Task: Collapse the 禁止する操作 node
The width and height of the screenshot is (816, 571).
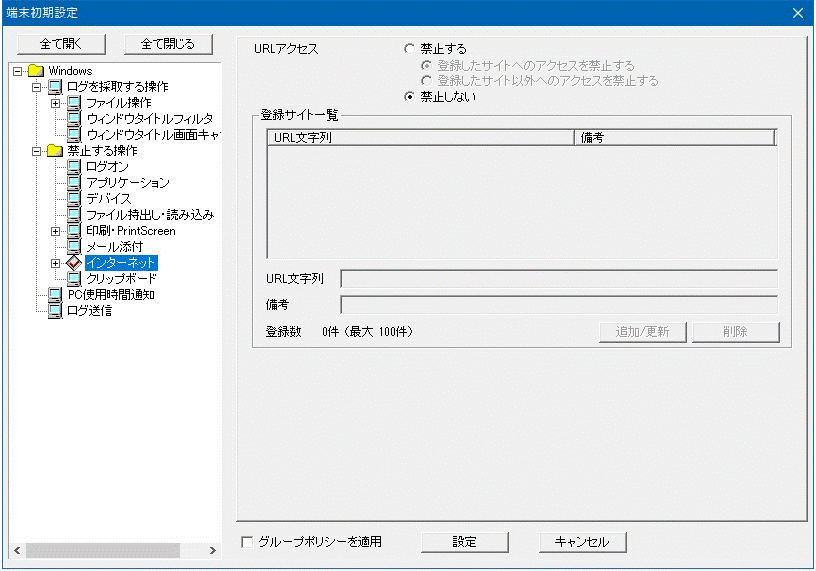Action: [36, 151]
